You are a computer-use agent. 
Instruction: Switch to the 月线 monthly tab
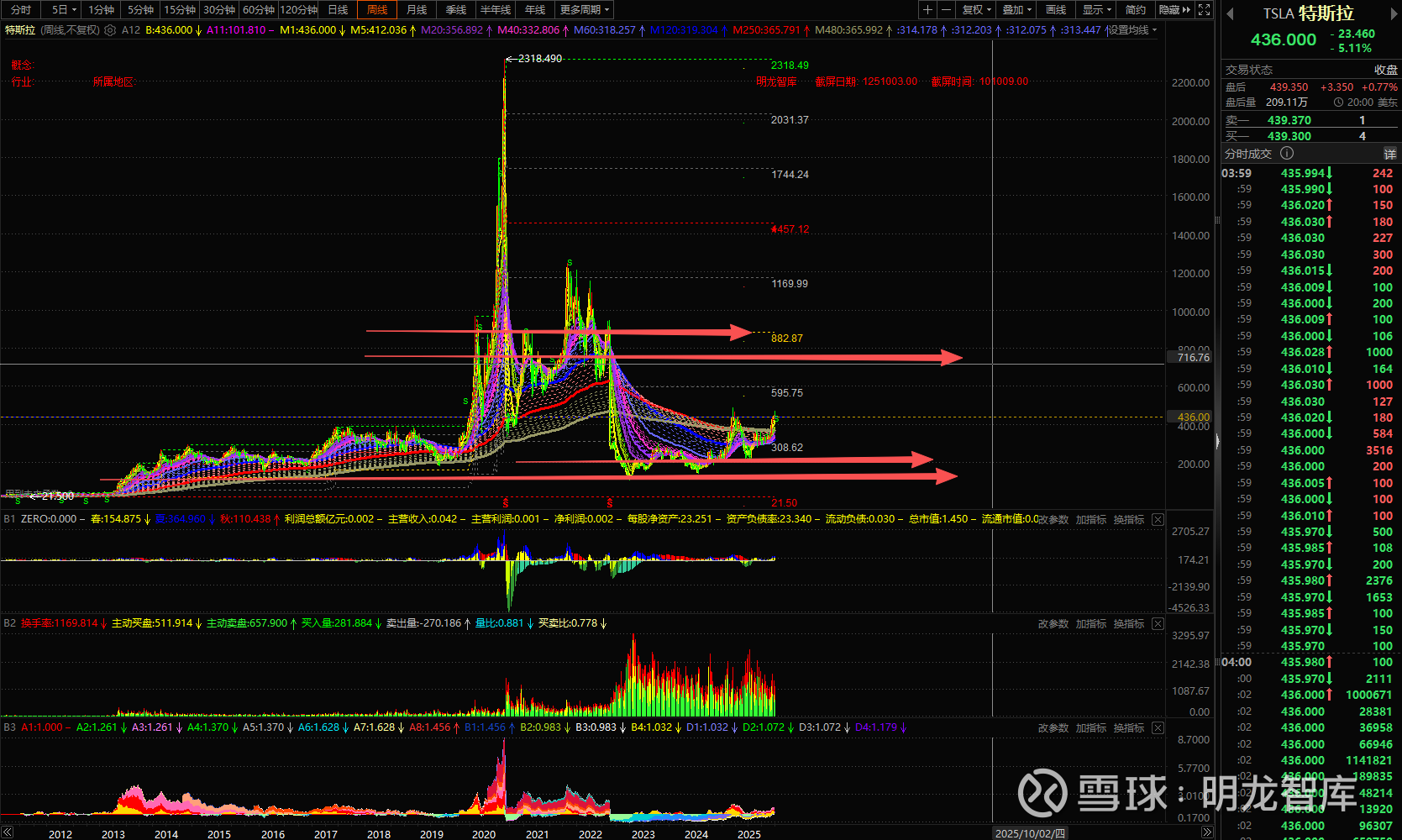[x=417, y=10]
